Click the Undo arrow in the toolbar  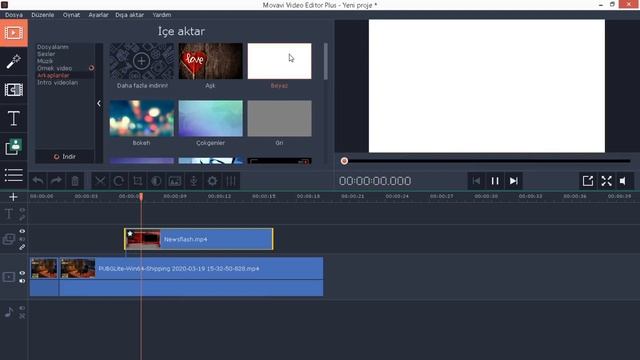[38, 181]
